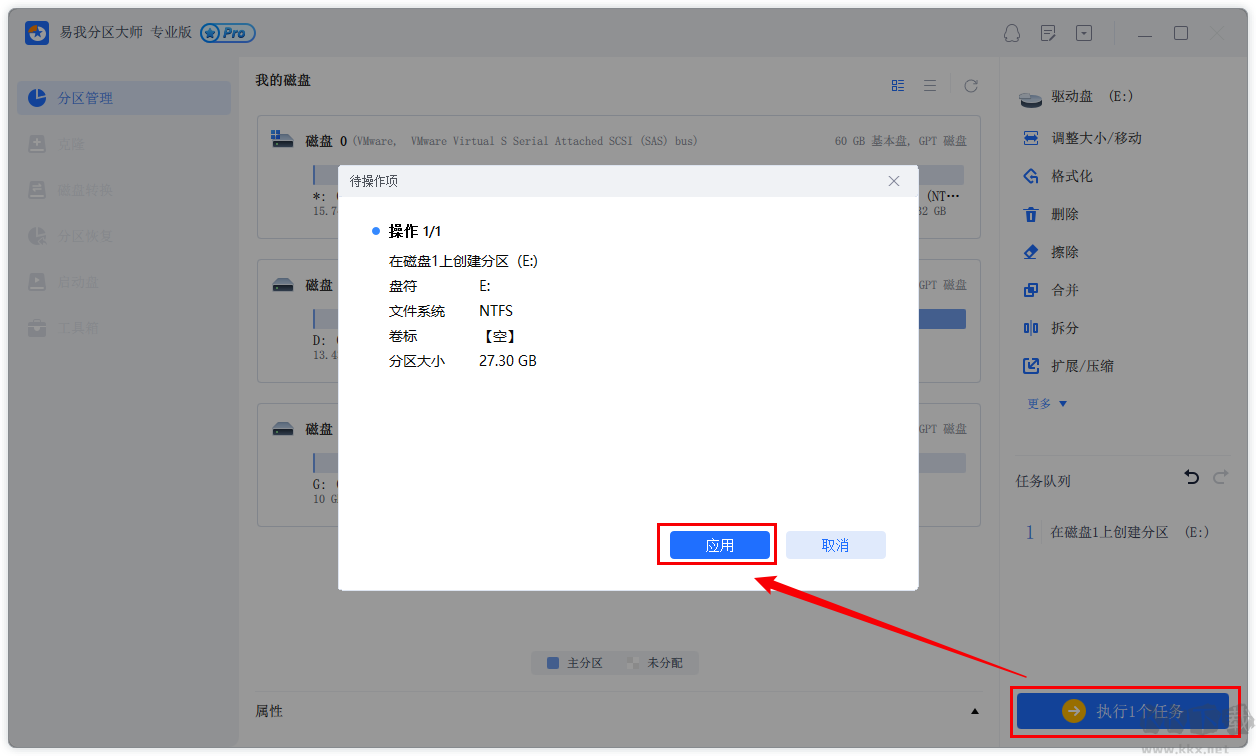Click the NTFS file system value
The image size is (1256, 756).
[x=496, y=311]
